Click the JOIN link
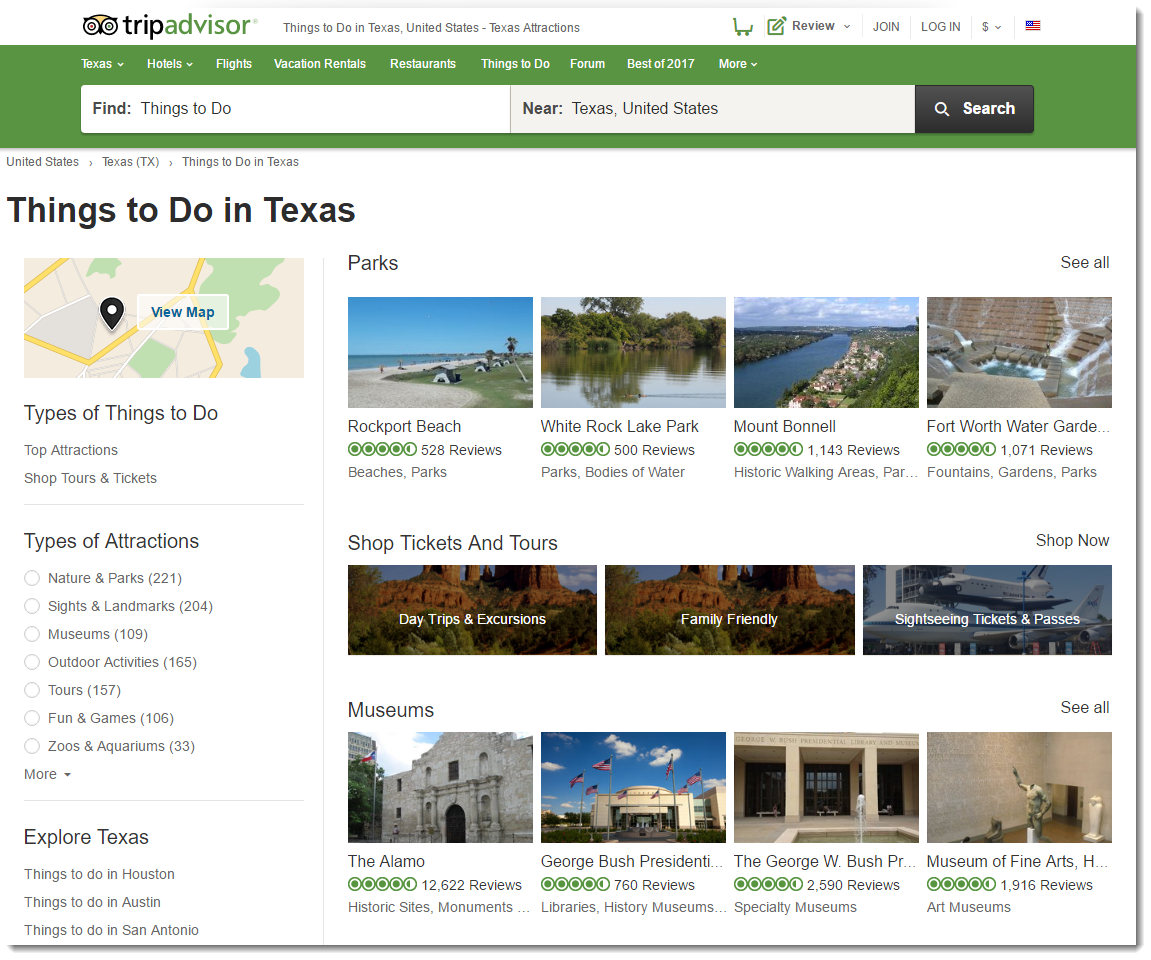Screen dimensions: 1151x960 [x=886, y=26]
